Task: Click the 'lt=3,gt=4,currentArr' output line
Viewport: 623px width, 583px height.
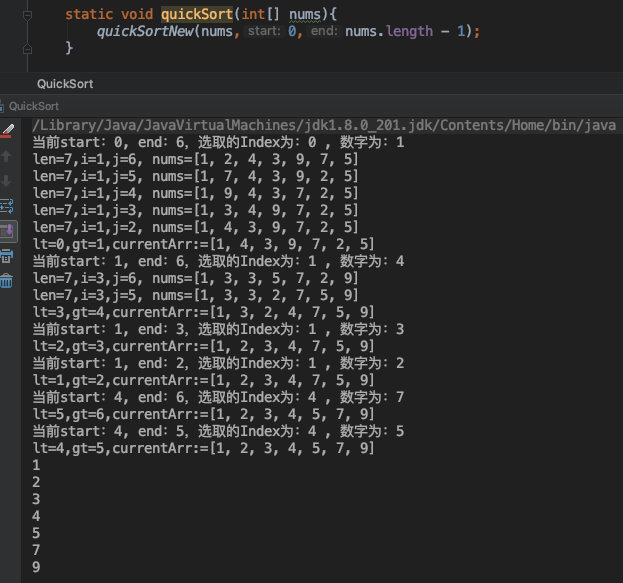Action: [203, 312]
